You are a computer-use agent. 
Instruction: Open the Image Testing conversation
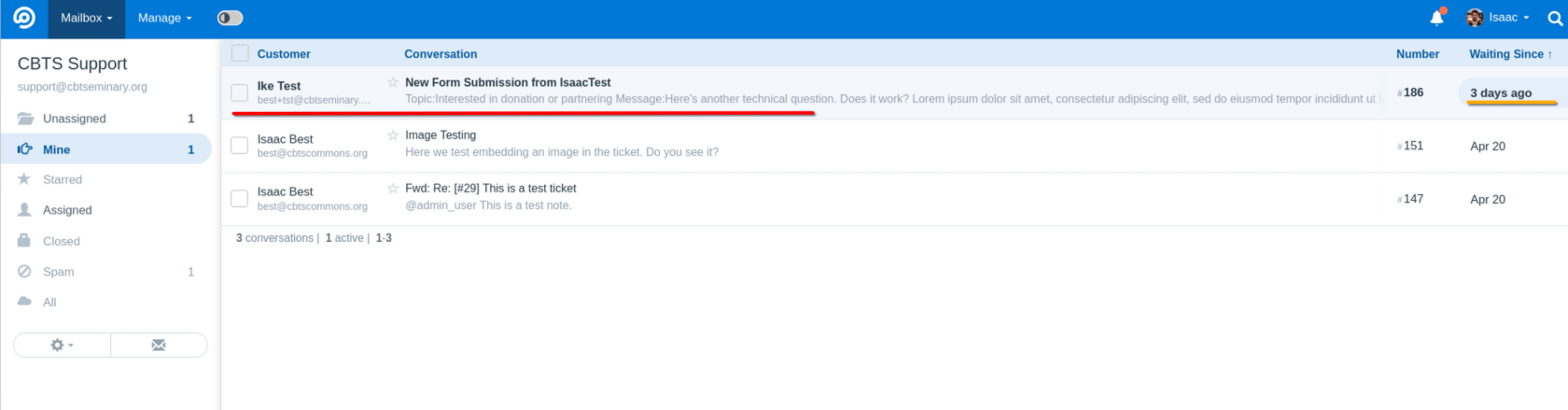tap(441, 135)
